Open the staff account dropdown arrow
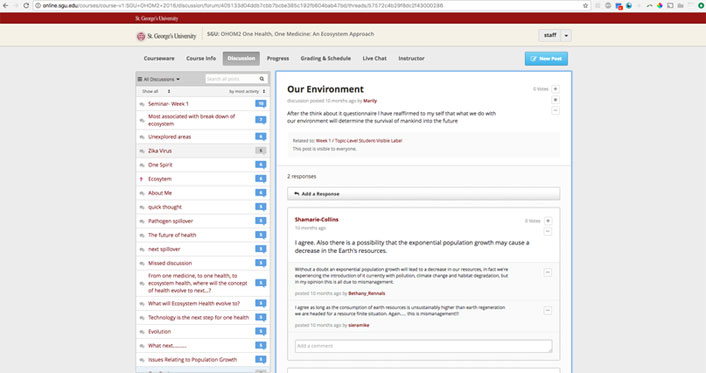The height and width of the screenshot is (373, 706). pos(566,35)
